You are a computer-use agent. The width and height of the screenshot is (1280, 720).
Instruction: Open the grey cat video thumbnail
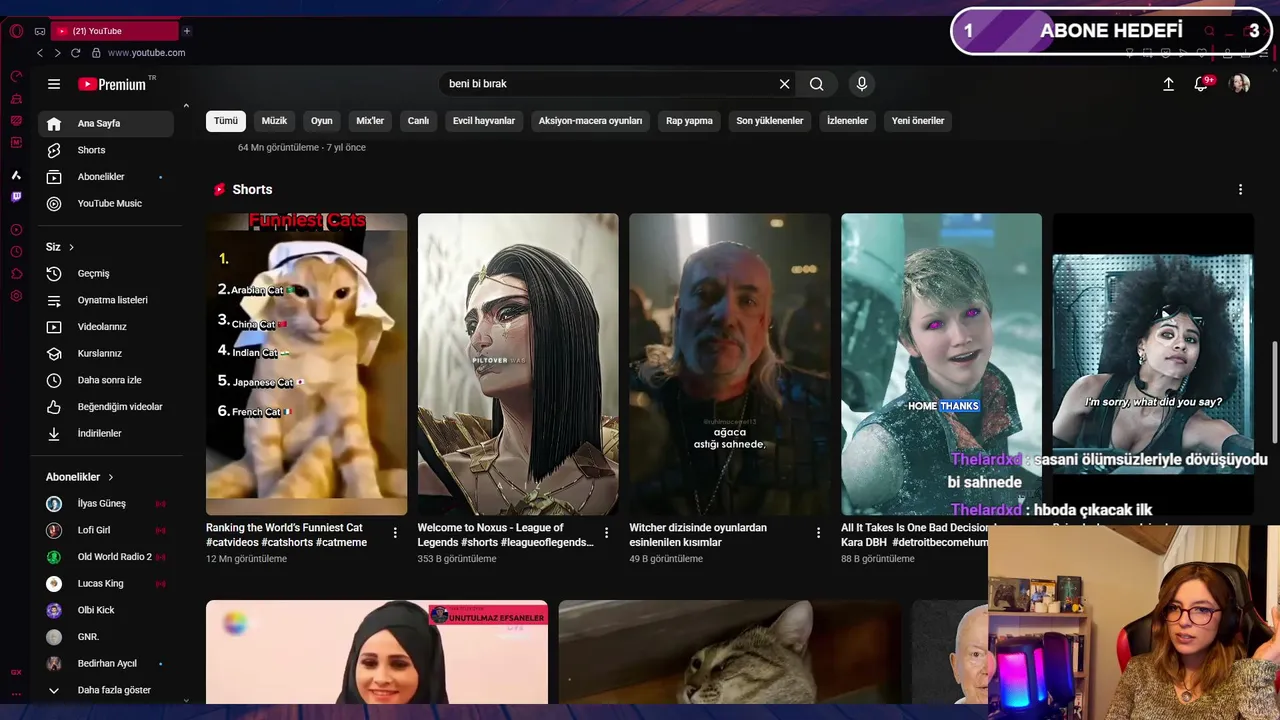[730, 652]
